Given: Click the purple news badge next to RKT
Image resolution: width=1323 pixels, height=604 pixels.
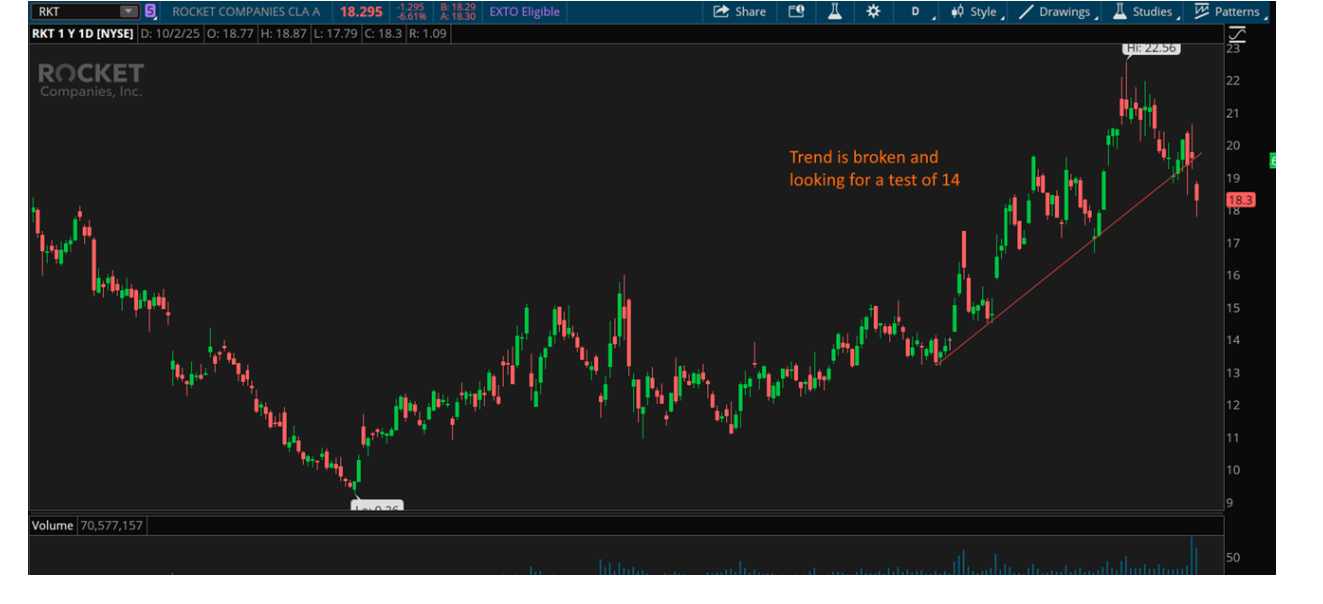Looking at the screenshot, I should pos(151,12).
